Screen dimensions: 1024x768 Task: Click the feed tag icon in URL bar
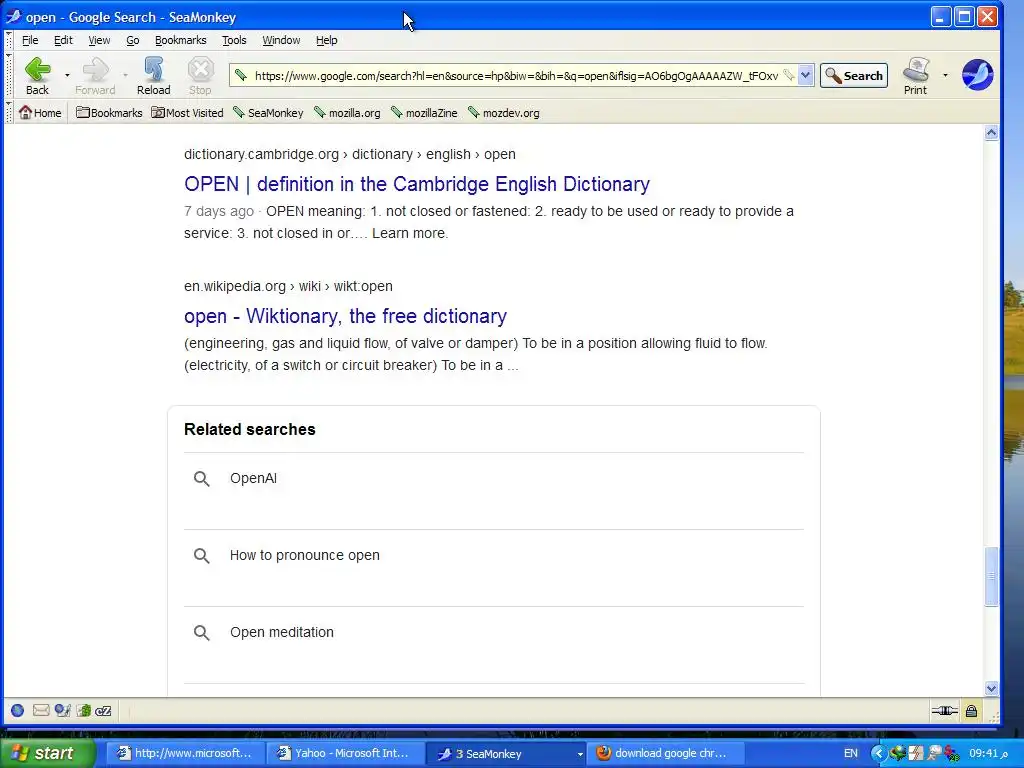789,75
